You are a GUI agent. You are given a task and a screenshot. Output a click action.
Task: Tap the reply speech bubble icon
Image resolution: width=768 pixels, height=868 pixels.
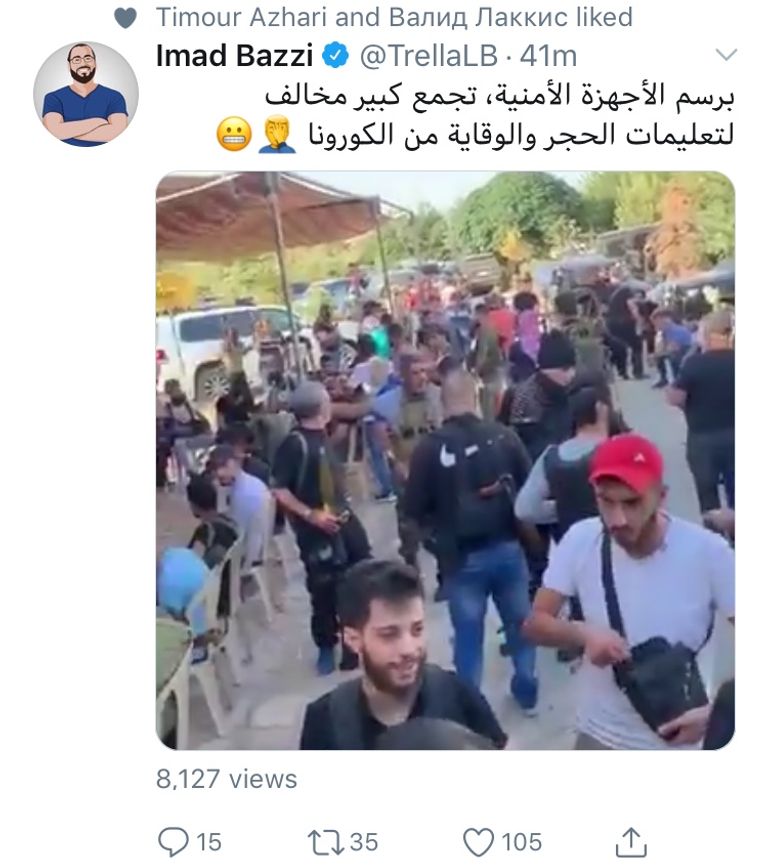tap(173, 842)
